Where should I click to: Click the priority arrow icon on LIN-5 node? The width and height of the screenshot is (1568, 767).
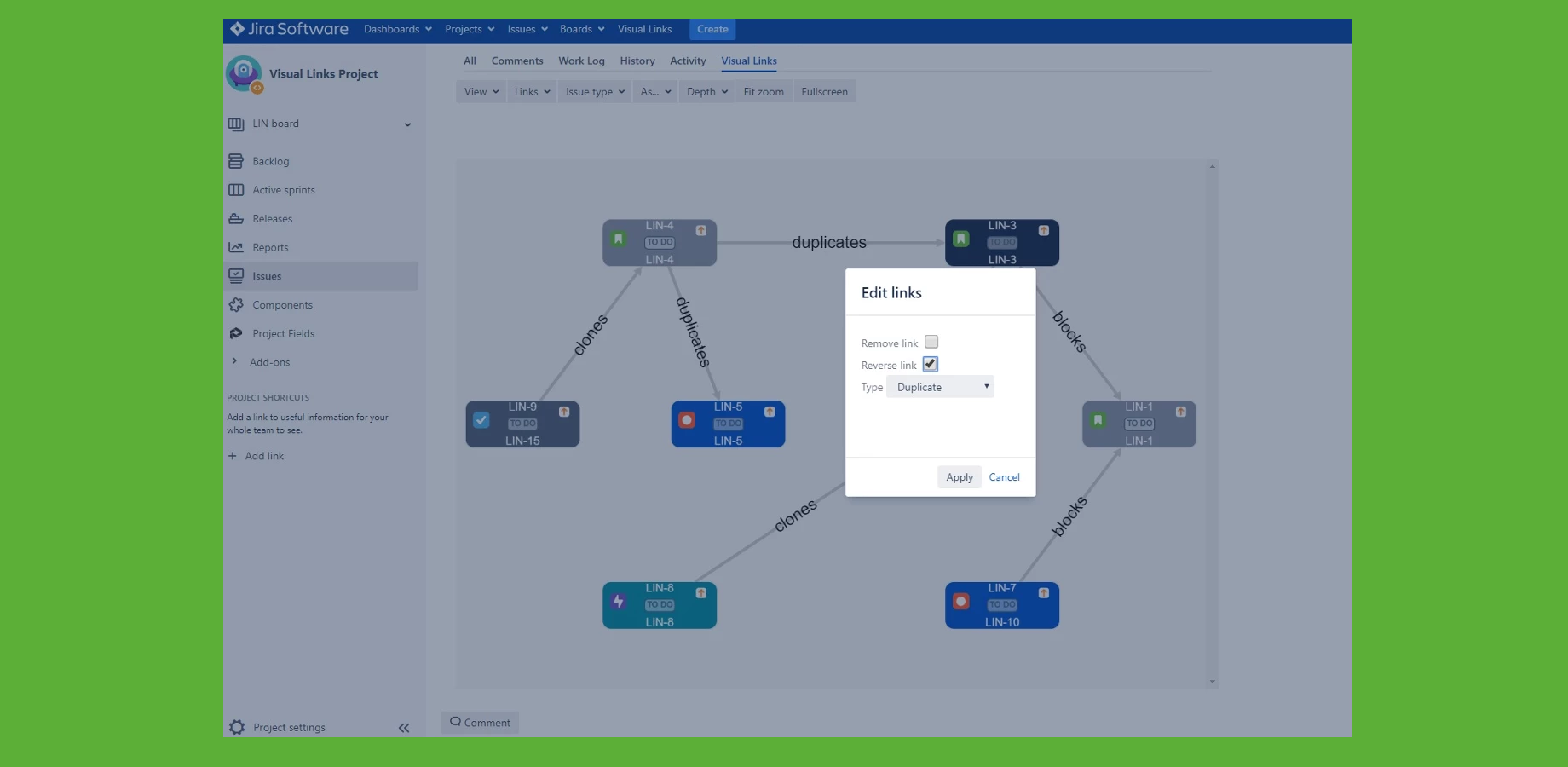click(770, 412)
